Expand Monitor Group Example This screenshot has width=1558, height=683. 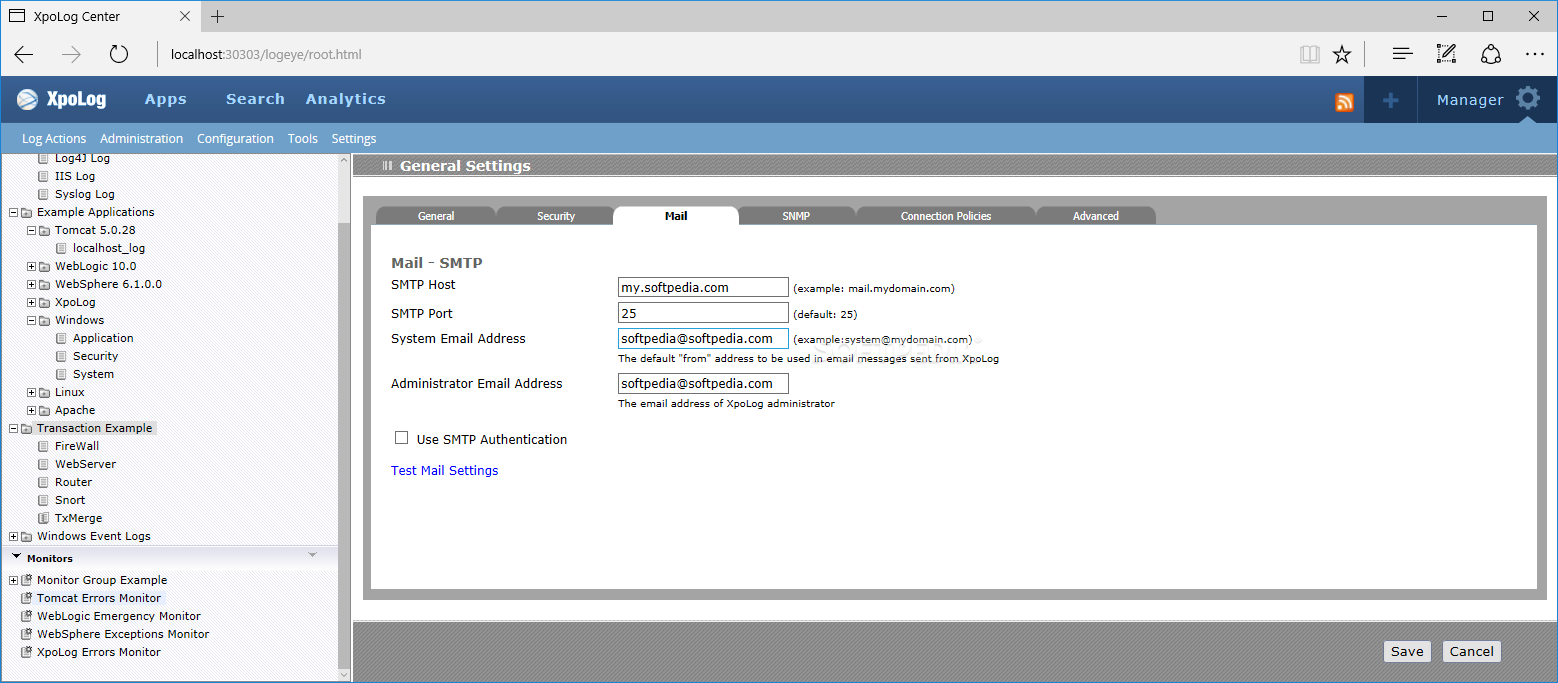[14, 580]
